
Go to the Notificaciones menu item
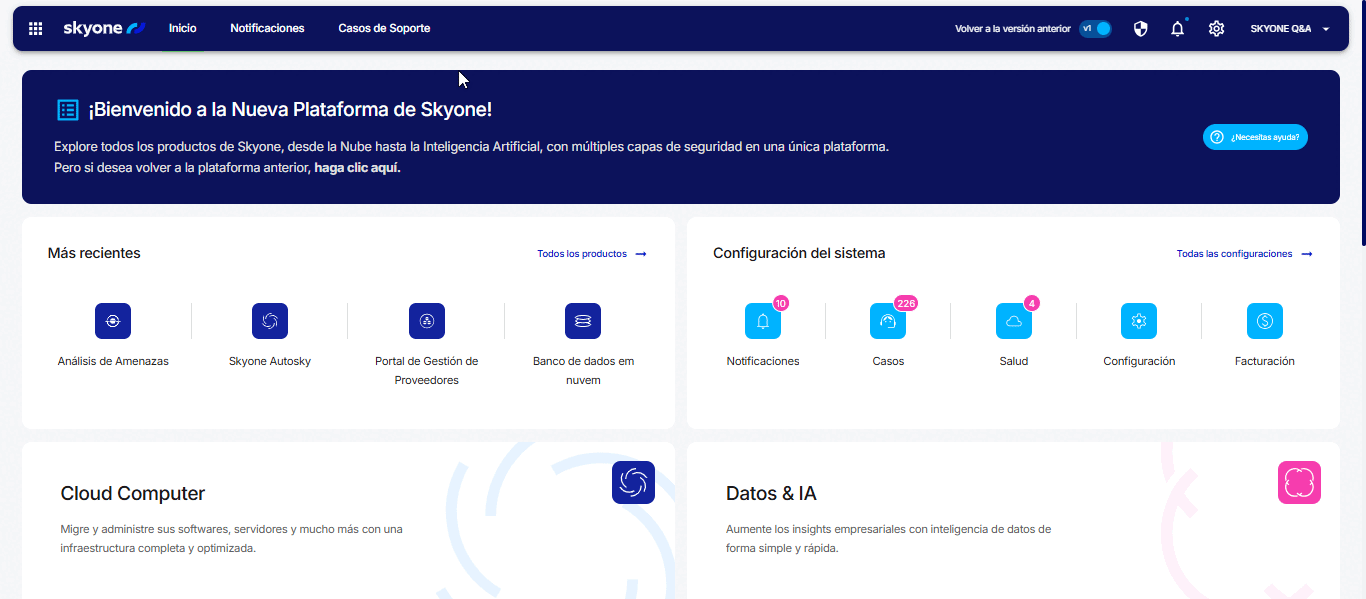point(267,29)
